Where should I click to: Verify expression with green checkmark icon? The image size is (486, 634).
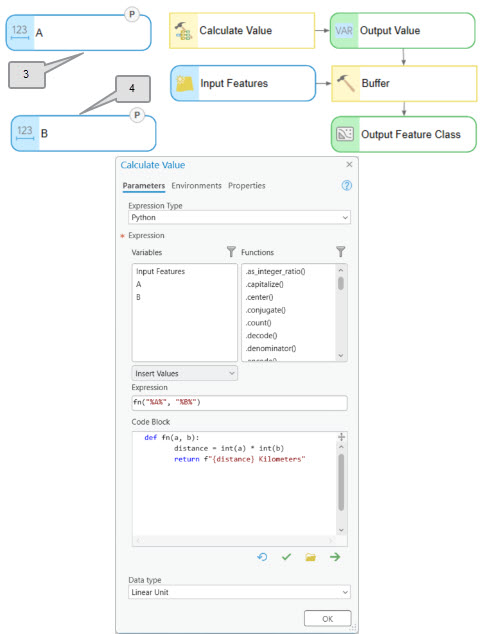[286, 557]
